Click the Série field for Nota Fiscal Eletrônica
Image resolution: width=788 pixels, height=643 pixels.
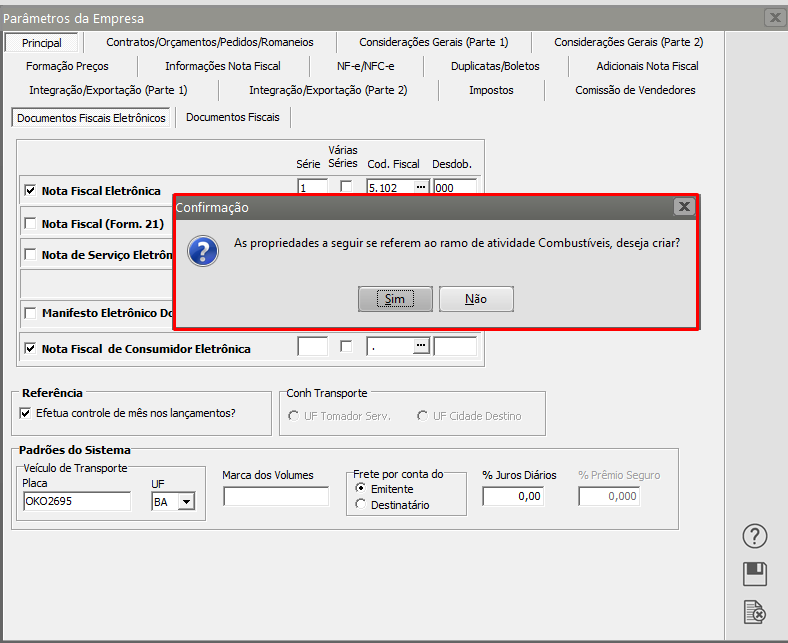click(312, 187)
